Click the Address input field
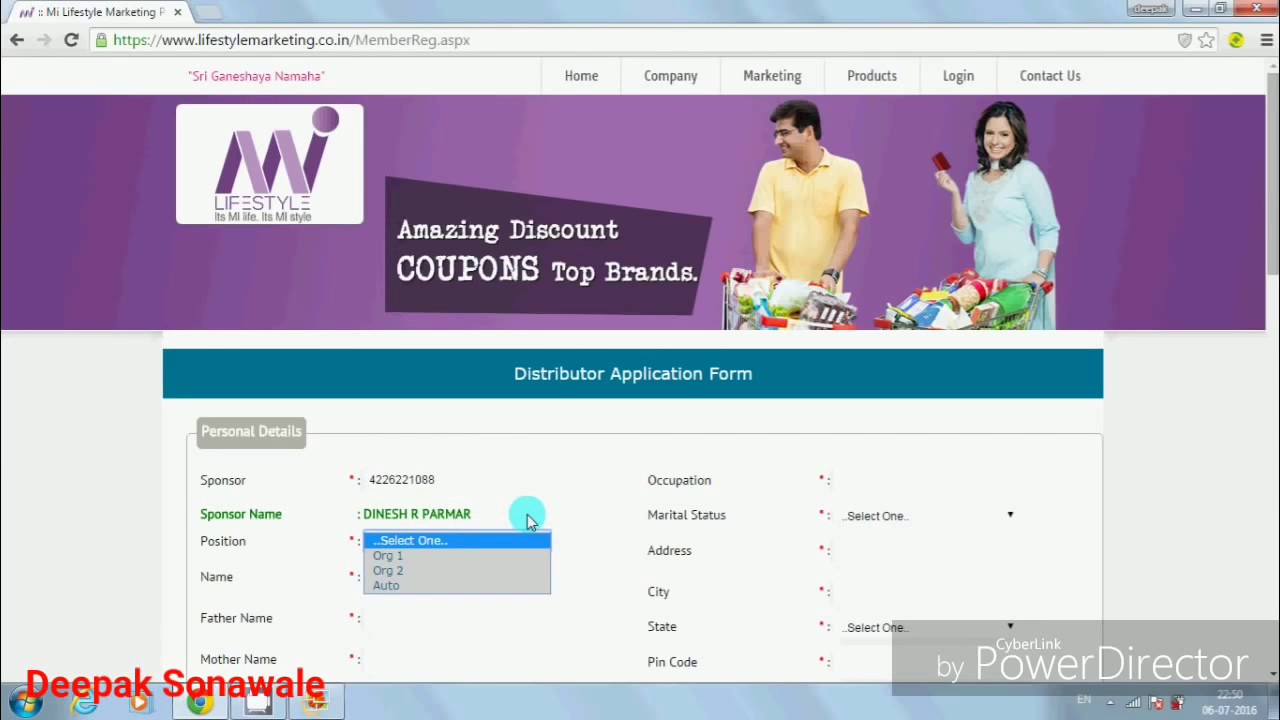This screenshot has height=720, width=1280. click(928, 550)
